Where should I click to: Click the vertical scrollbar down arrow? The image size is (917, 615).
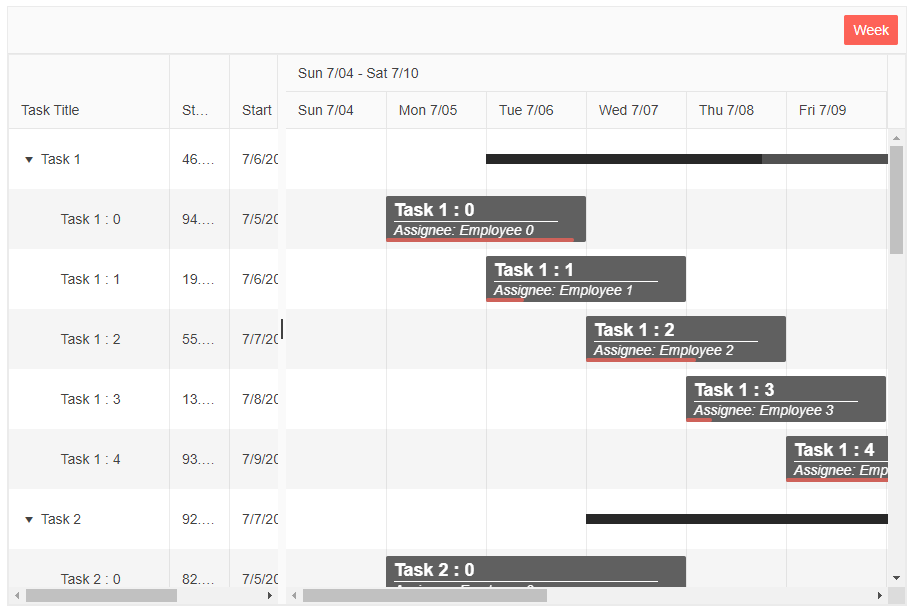[897, 577]
